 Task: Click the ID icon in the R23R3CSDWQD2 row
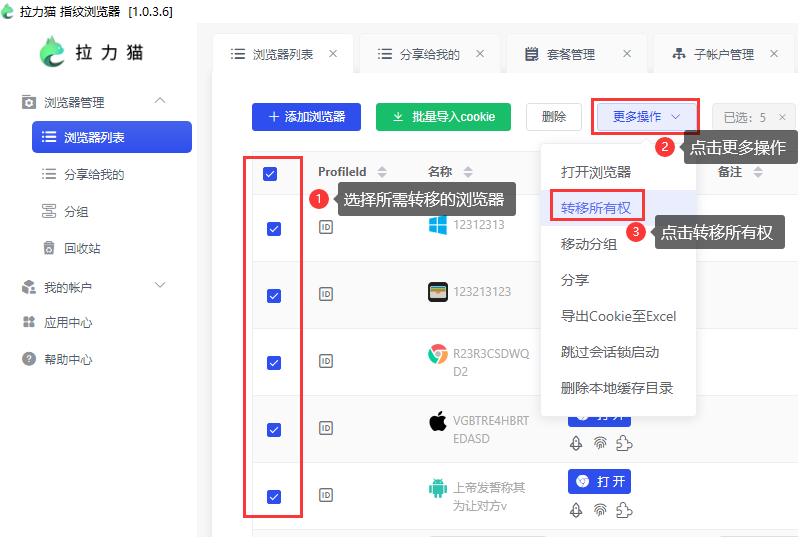click(326, 361)
